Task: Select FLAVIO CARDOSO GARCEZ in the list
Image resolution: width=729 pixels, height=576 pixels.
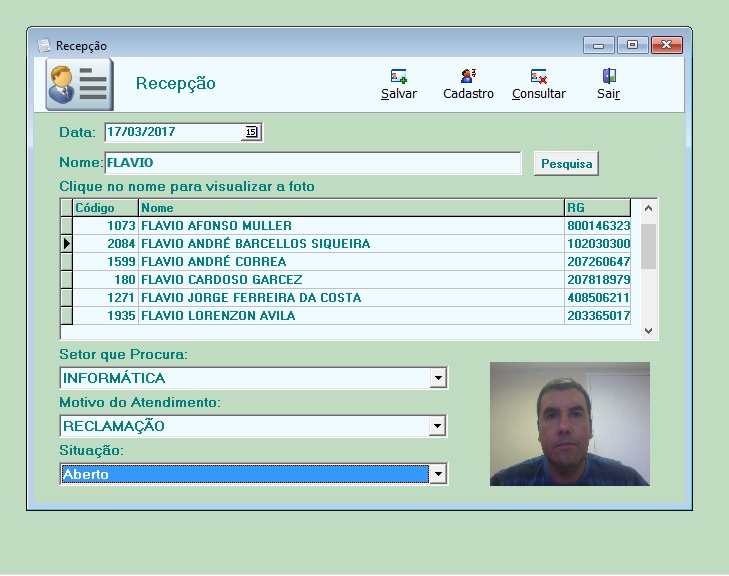Action: pyautogui.click(x=222, y=280)
